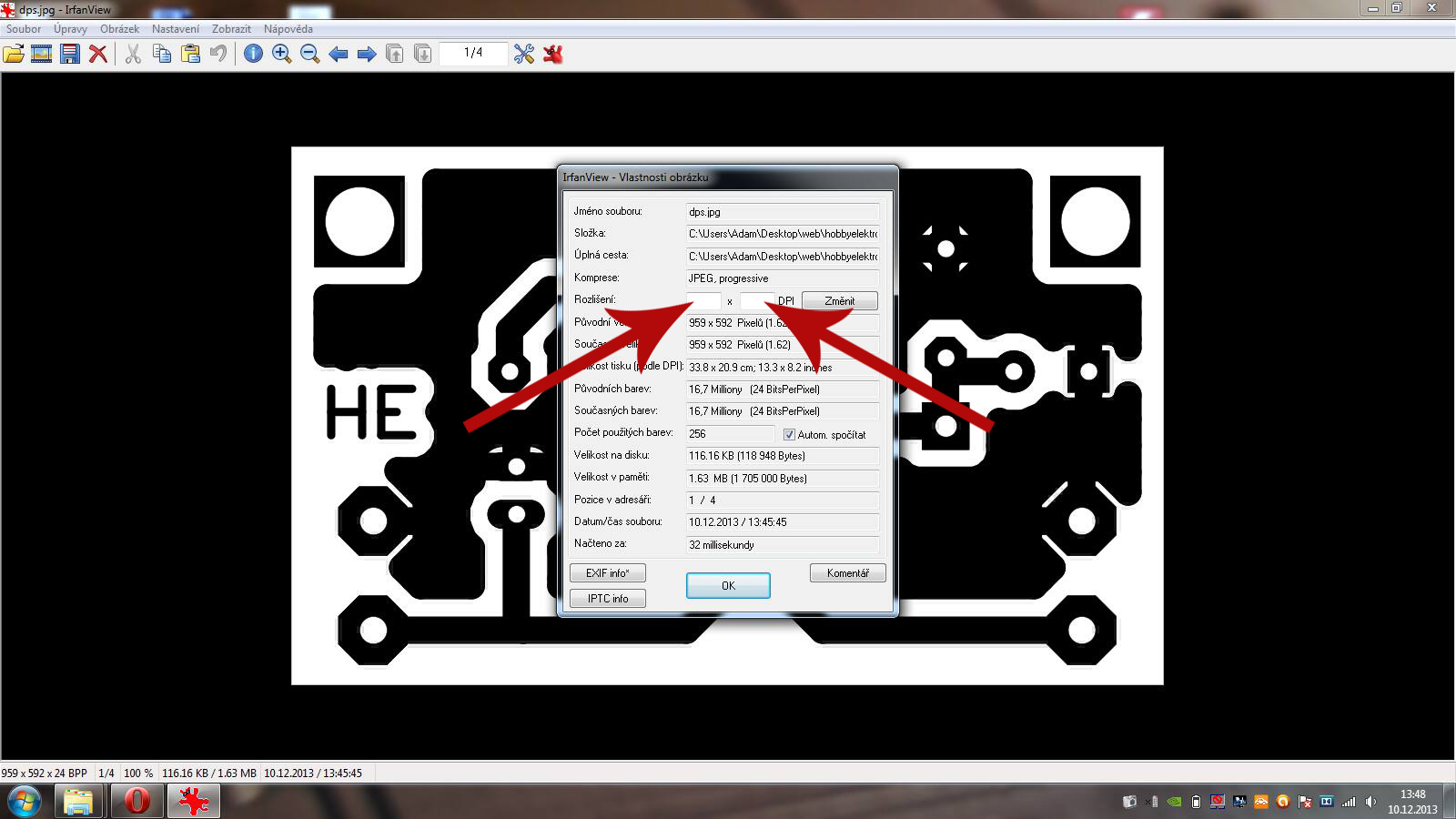Open the Úpravy menu
Viewport: 1456px width, 819px height.
tap(70, 29)
